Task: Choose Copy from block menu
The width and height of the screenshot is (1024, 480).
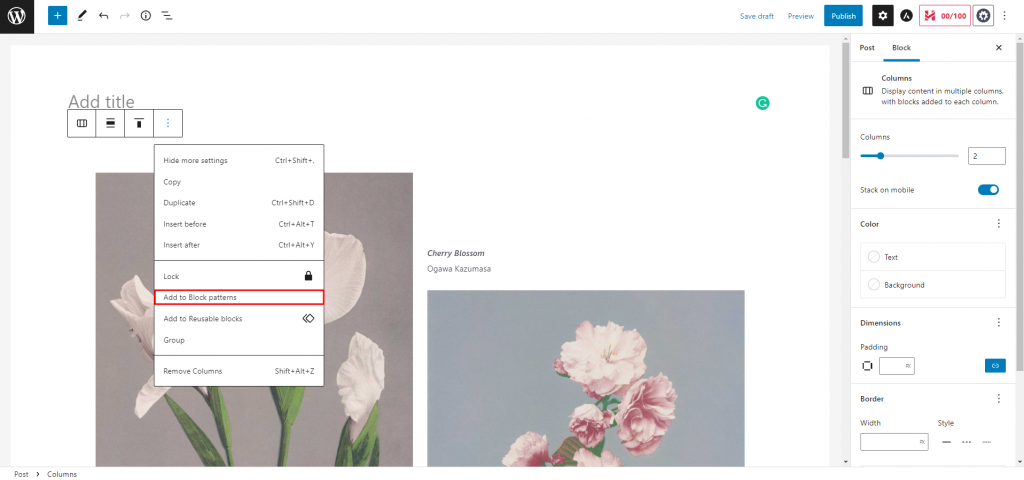Action: point(239,182)
